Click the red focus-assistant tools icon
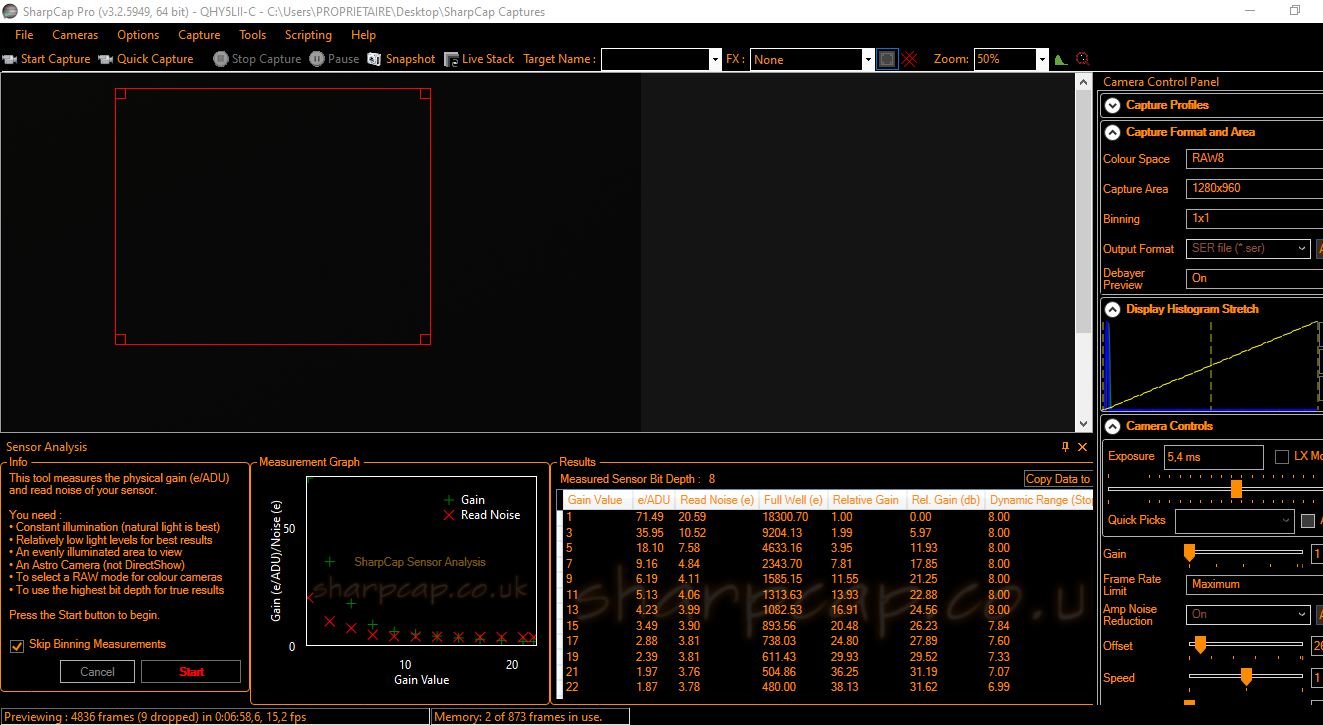 point(1082,59)
